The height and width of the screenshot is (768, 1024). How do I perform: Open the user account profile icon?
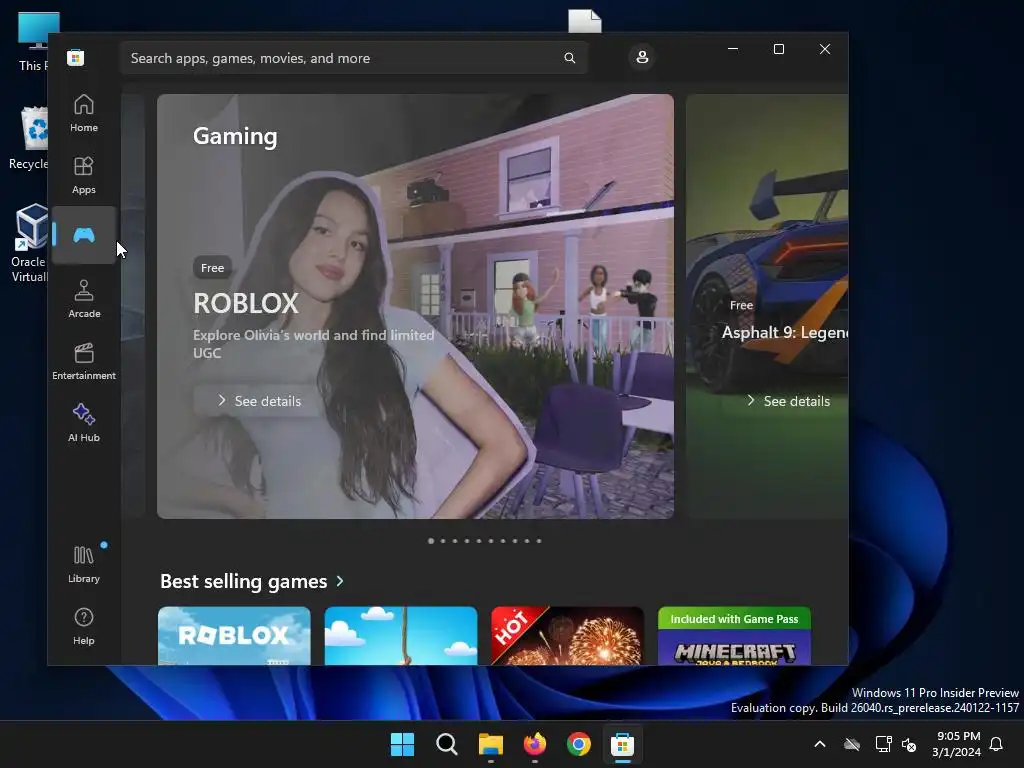click(642, 57)
